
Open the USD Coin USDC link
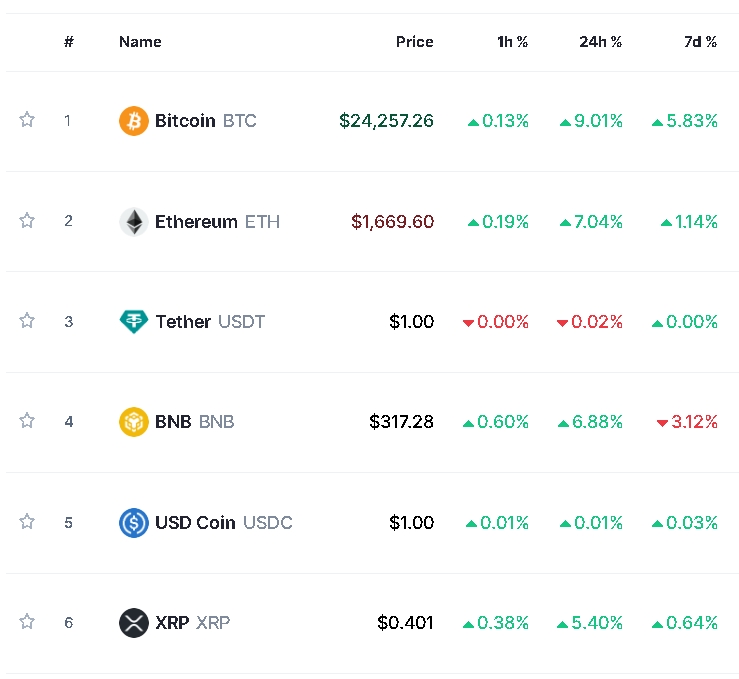tap(223, 522)
